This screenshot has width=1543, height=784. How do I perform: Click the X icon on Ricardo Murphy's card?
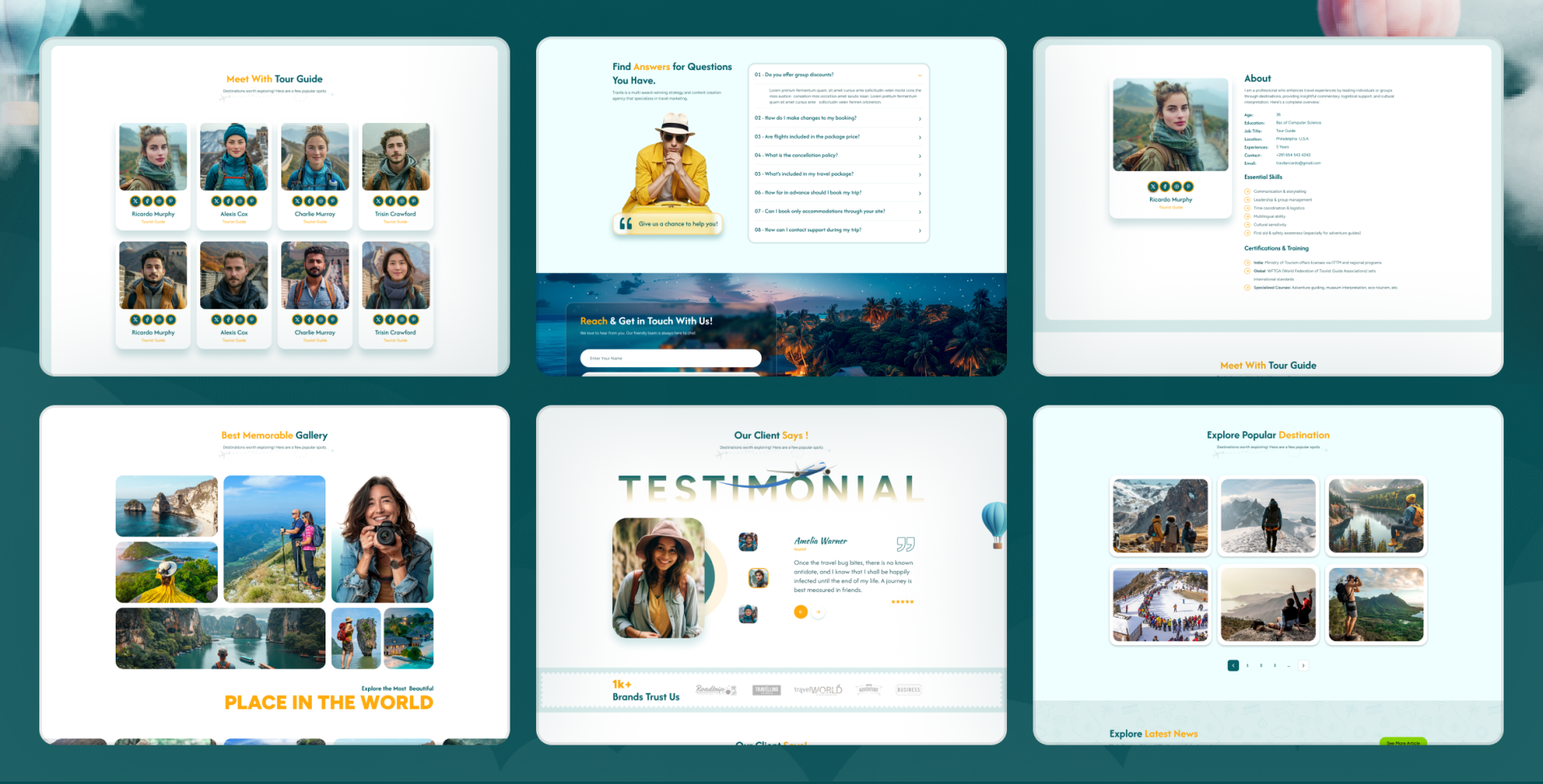pos(135,200)
